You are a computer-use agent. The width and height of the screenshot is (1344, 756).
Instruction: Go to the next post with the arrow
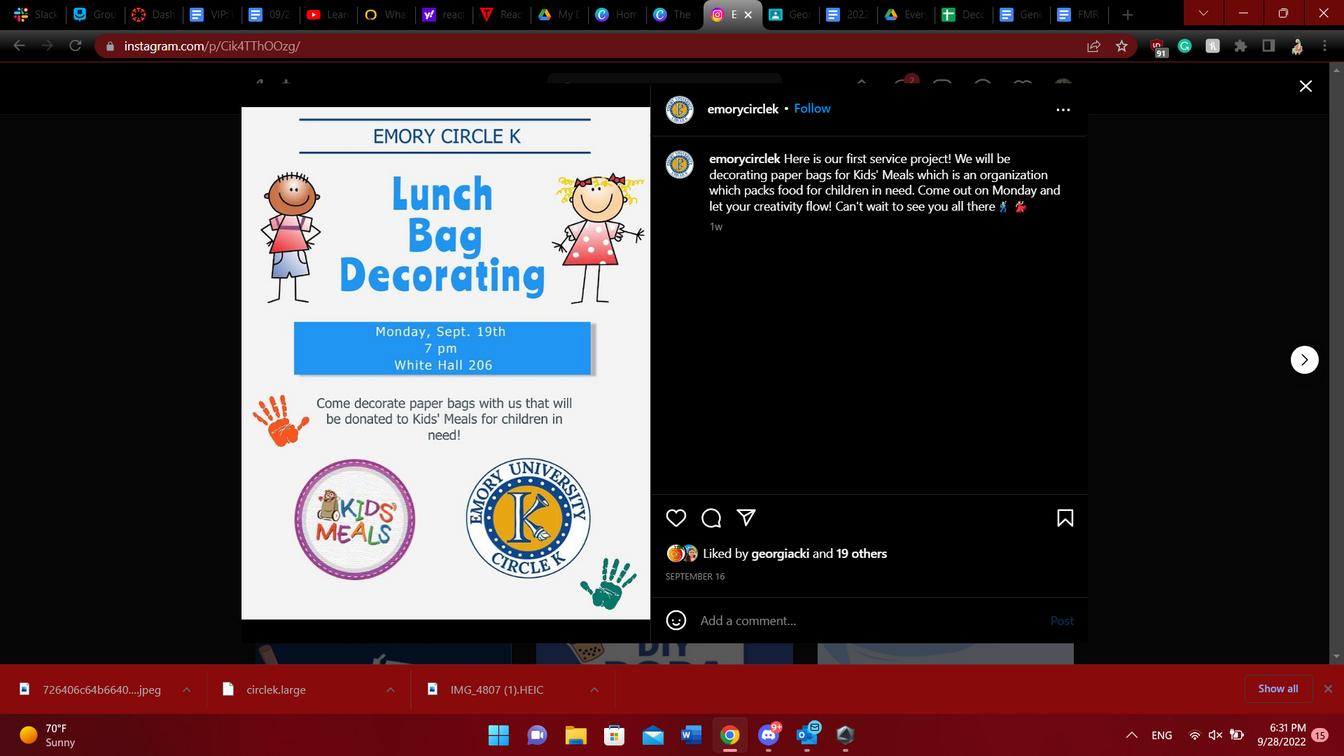tap(1304, 360)
